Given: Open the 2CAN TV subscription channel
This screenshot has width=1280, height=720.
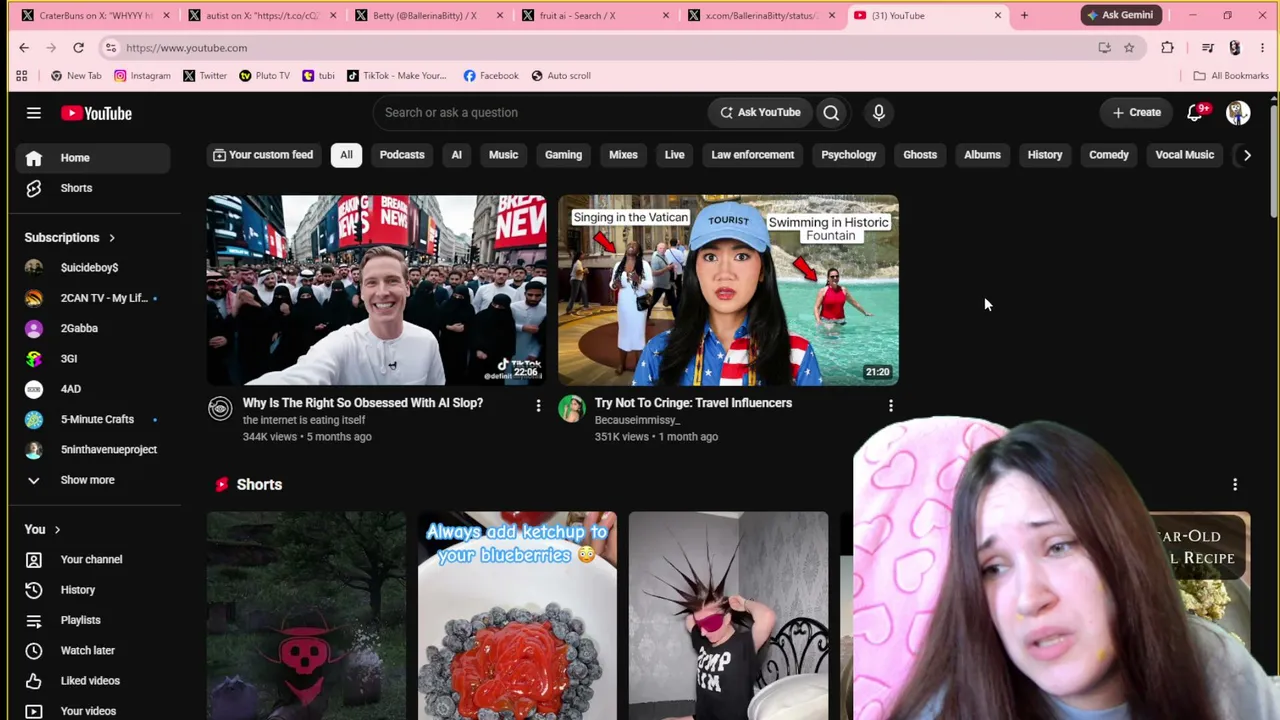Looking at the screenshot, I should coord(91,298).
